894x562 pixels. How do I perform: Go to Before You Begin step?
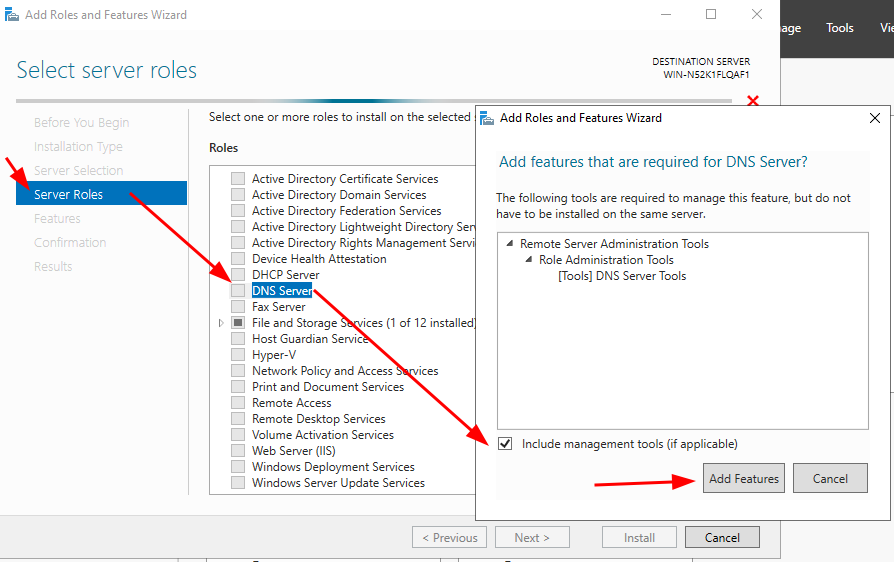coord(82,123)
